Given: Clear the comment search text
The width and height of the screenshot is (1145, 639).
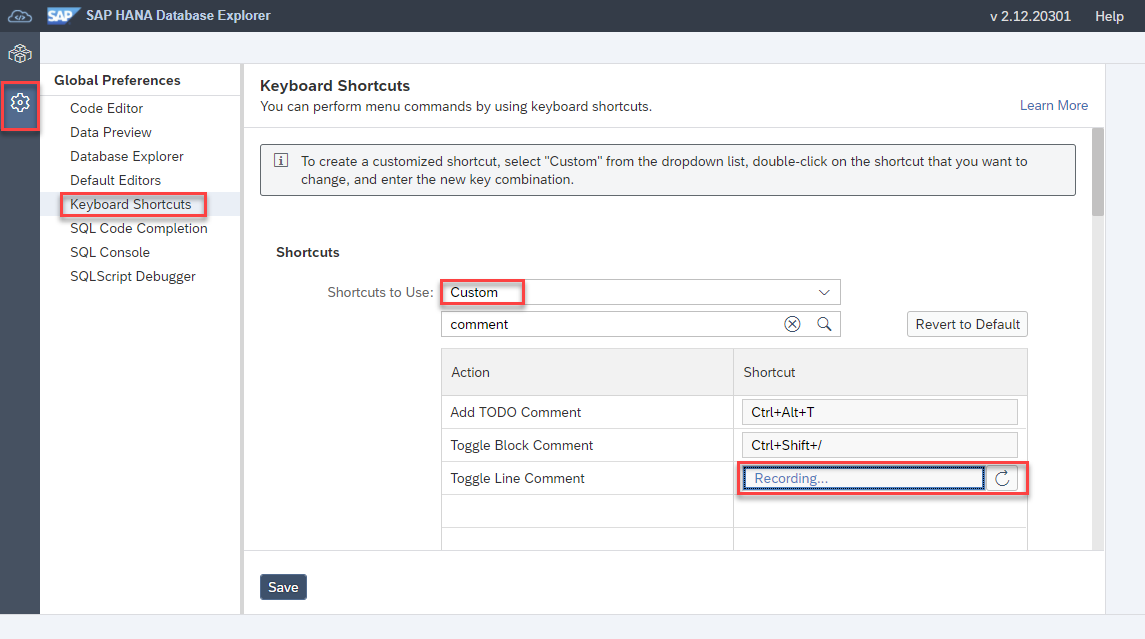Looking at the screenshot, I should [792, 324].
